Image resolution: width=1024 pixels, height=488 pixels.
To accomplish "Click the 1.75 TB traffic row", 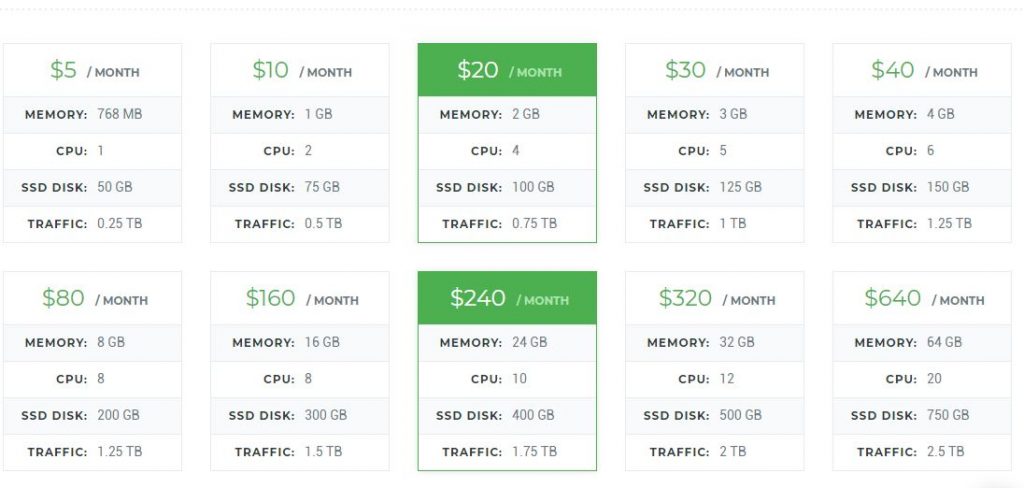I will tap(507, 452).
